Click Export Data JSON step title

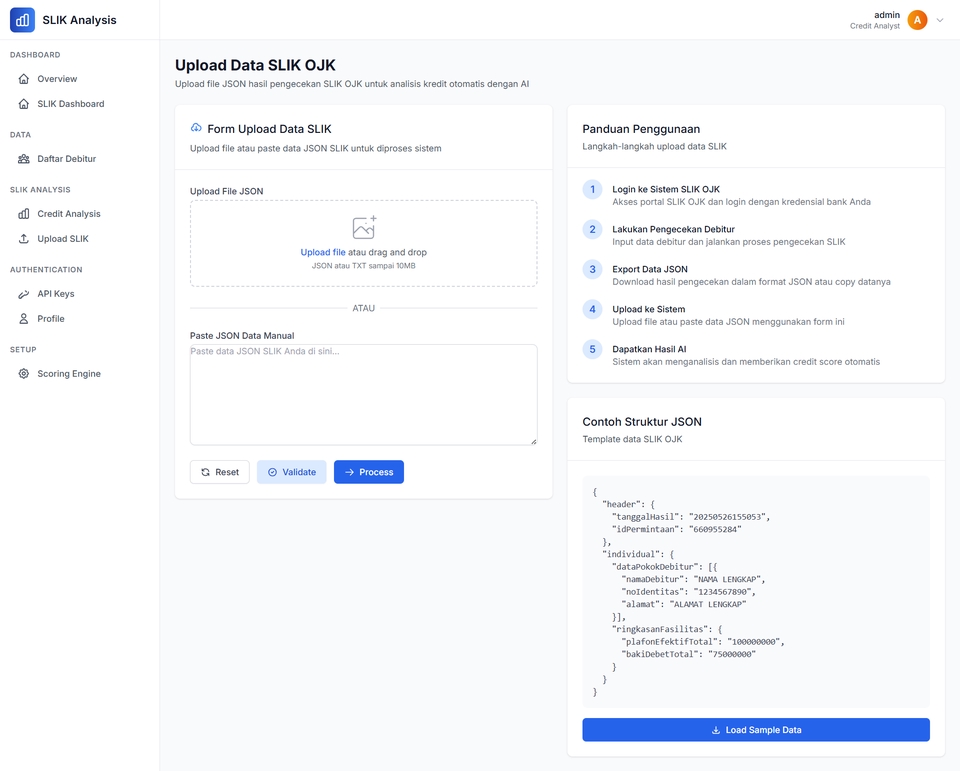pos(650,269)
